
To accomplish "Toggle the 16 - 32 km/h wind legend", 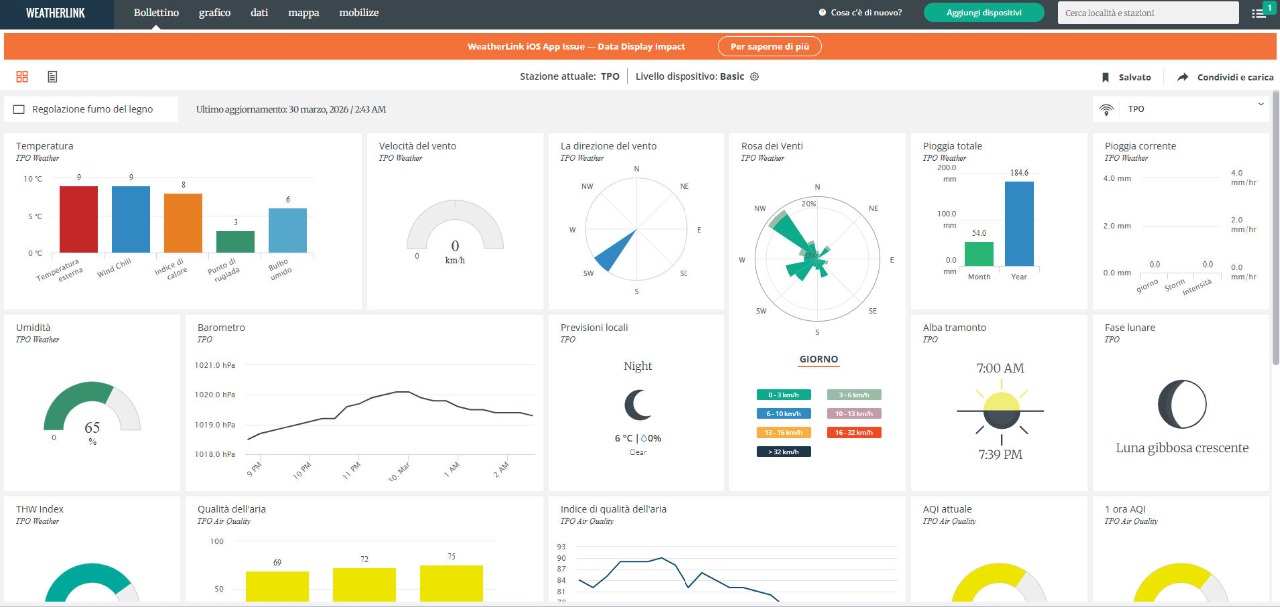I will [x=854, y=432].
